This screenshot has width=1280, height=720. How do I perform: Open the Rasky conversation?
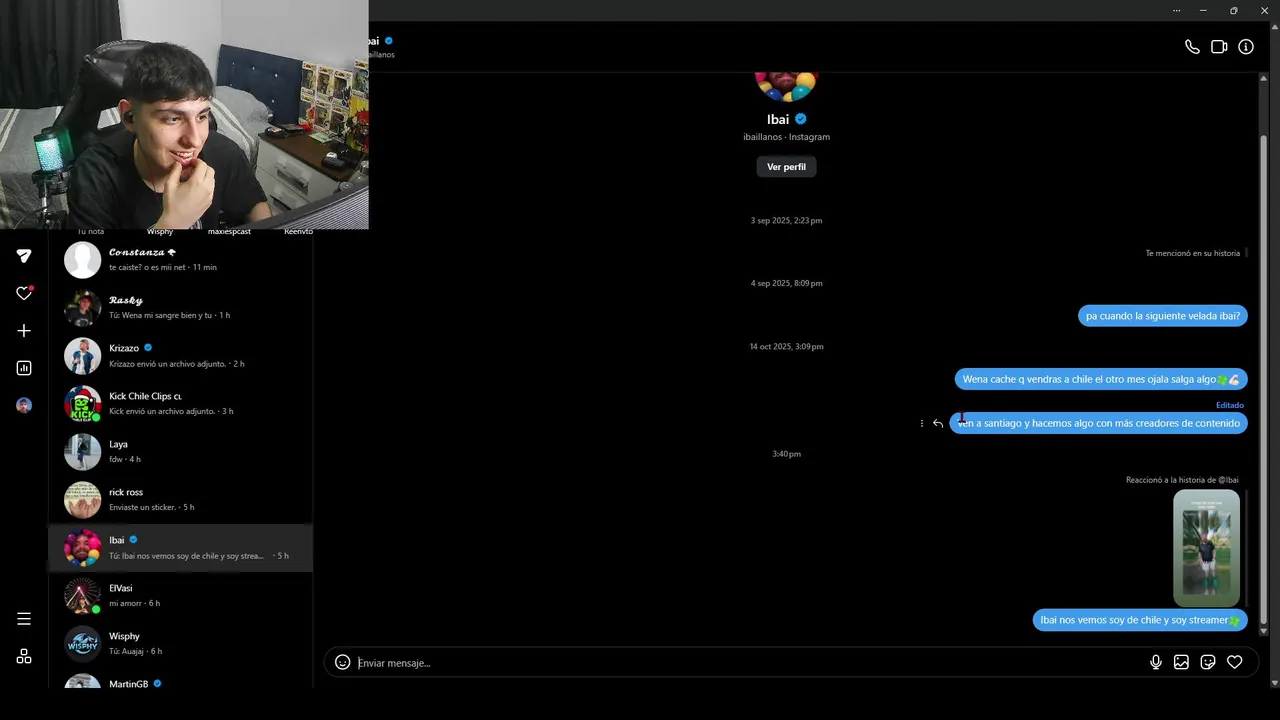180,308
